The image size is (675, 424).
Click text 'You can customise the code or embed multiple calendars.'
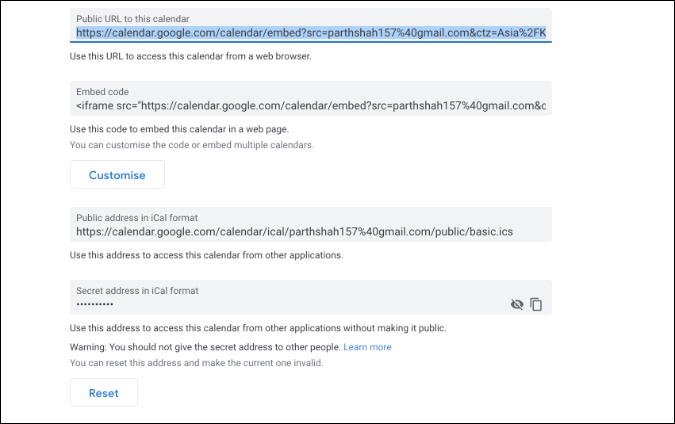192,145
